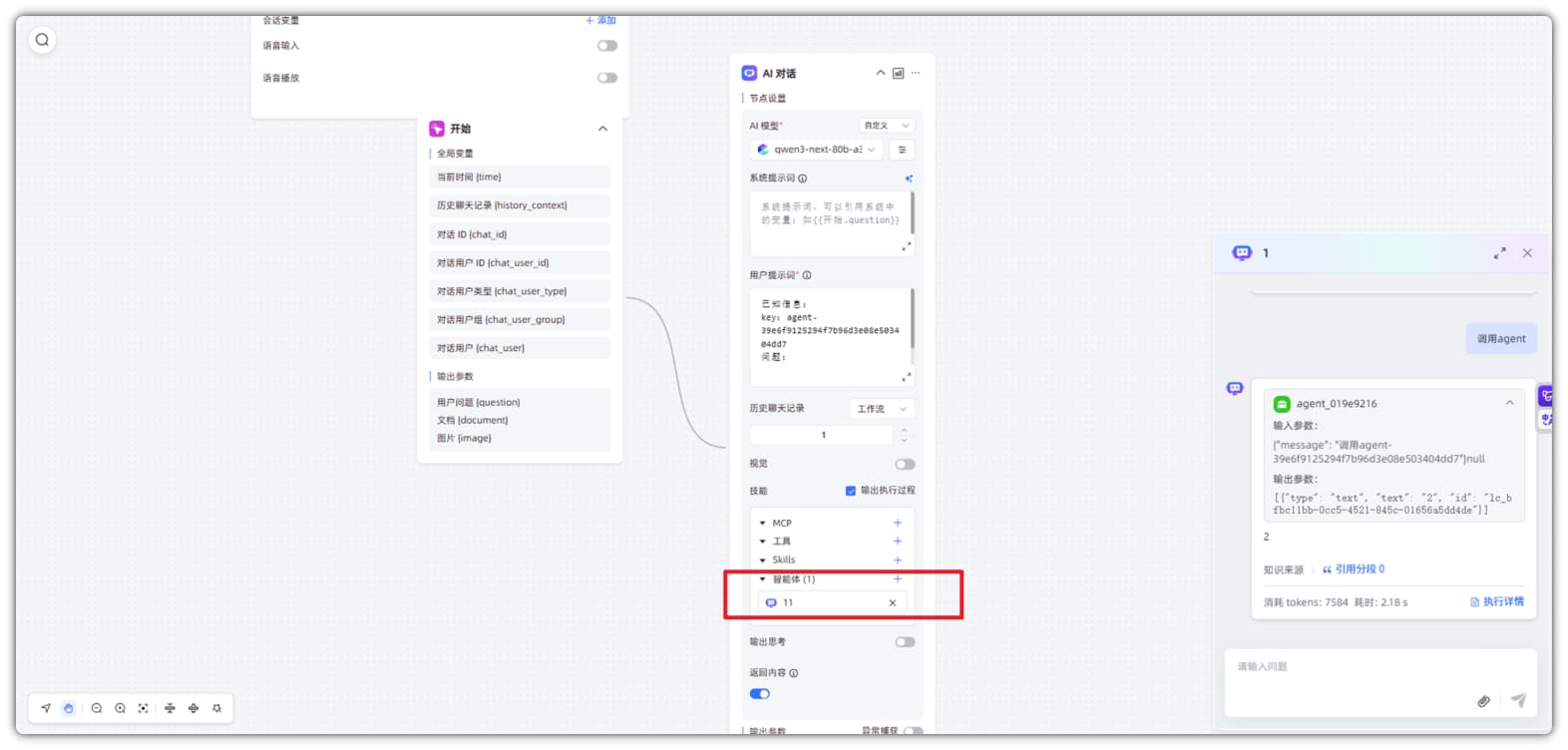This screenshot has height=750, width=1568.
Task: Click 引用分段 0 link
Action: tap(1354, 569)
